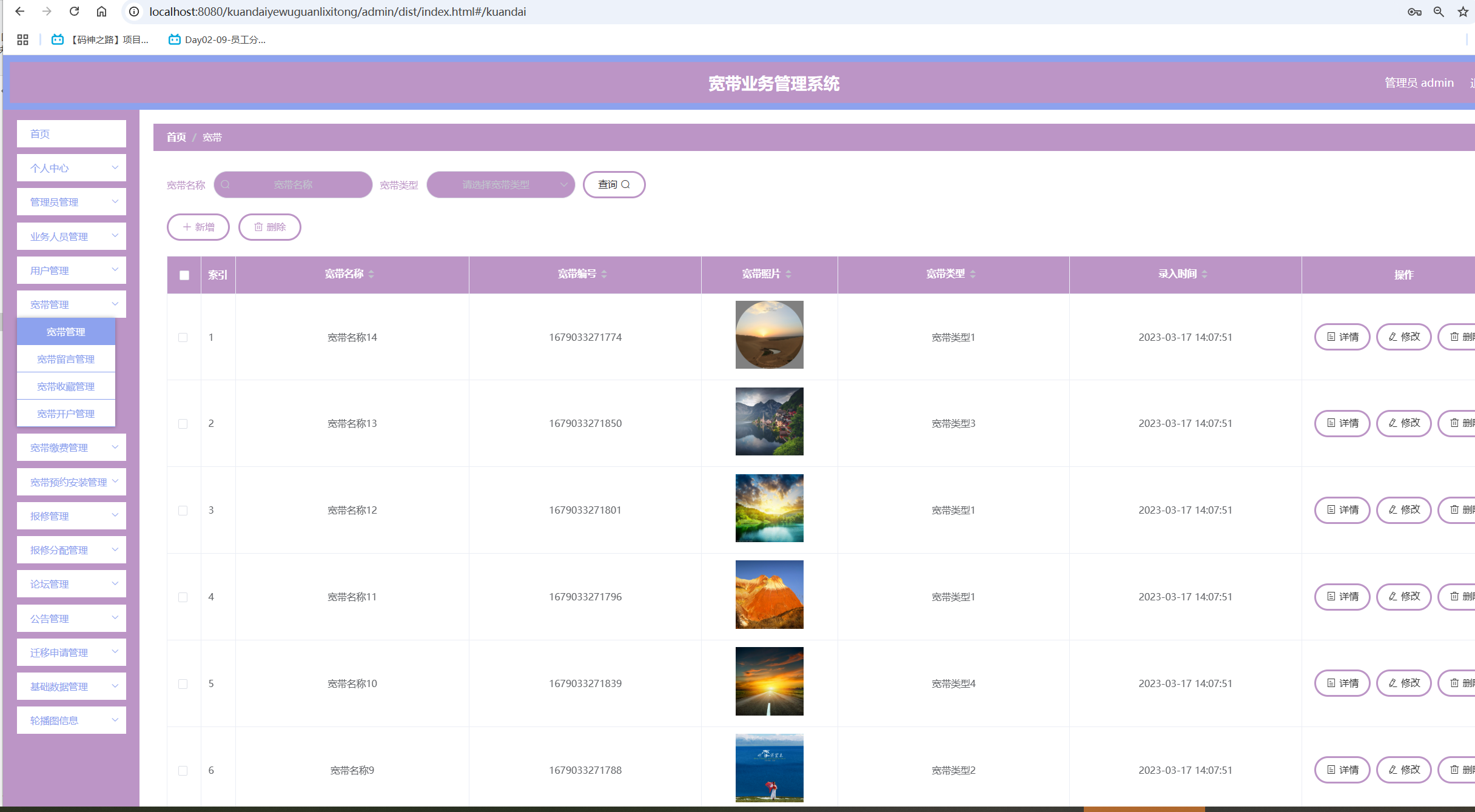Viewport: 1475px width, 812px height.
Task: Open 详情 for 宽带名称9
Action: tap(1342, 770)
